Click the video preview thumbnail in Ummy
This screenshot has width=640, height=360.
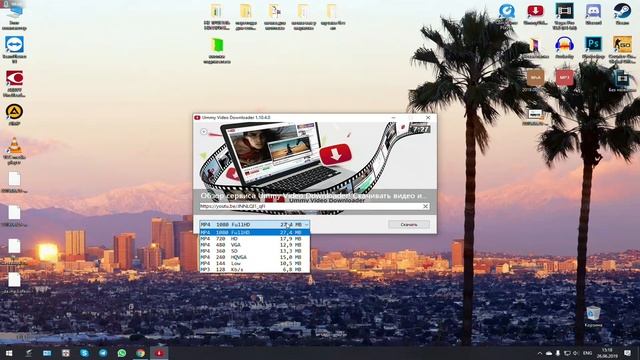315,167
